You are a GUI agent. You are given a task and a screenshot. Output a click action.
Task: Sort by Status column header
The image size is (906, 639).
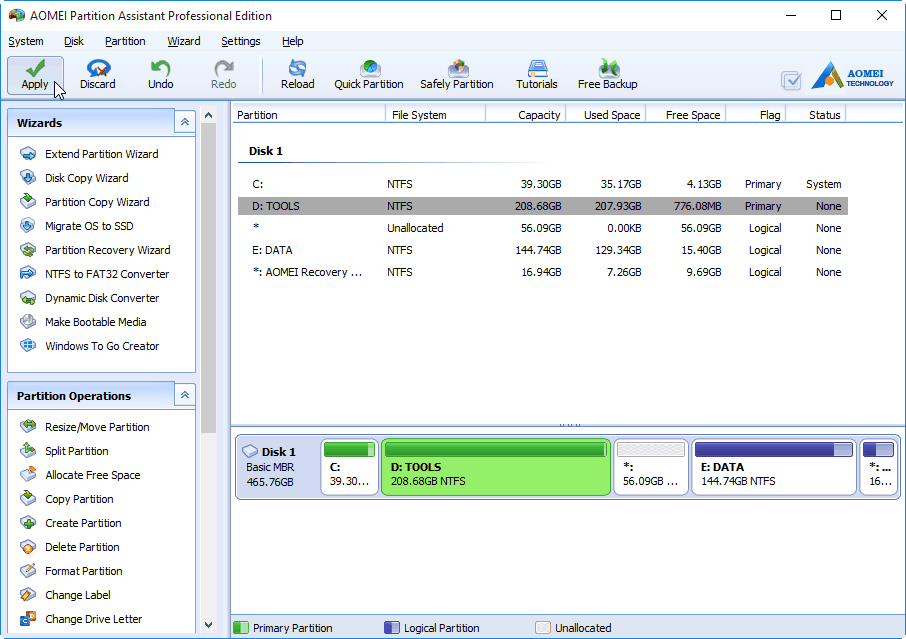tap(816, 115)
